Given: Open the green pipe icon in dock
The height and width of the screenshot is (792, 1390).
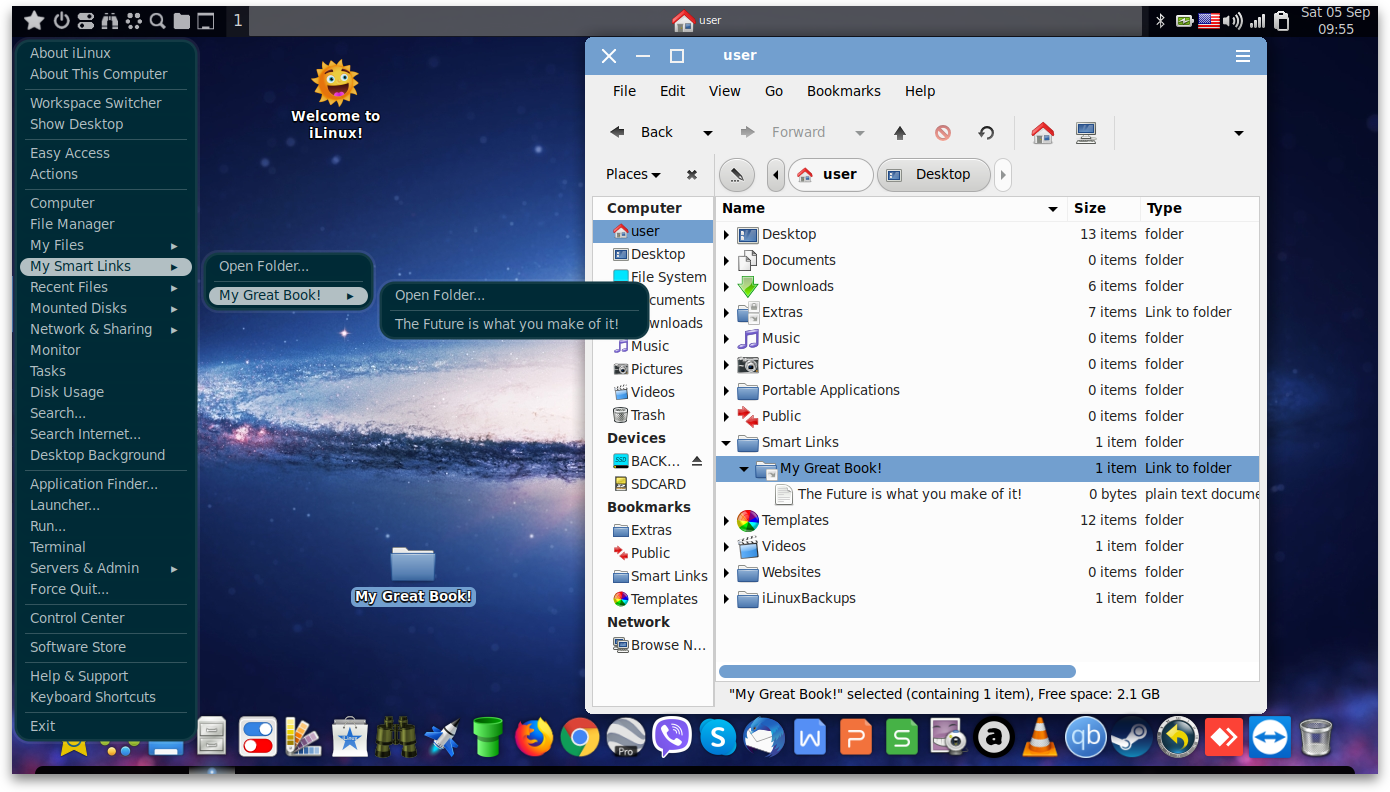Looking at the screenshot, I should [488, 738].
